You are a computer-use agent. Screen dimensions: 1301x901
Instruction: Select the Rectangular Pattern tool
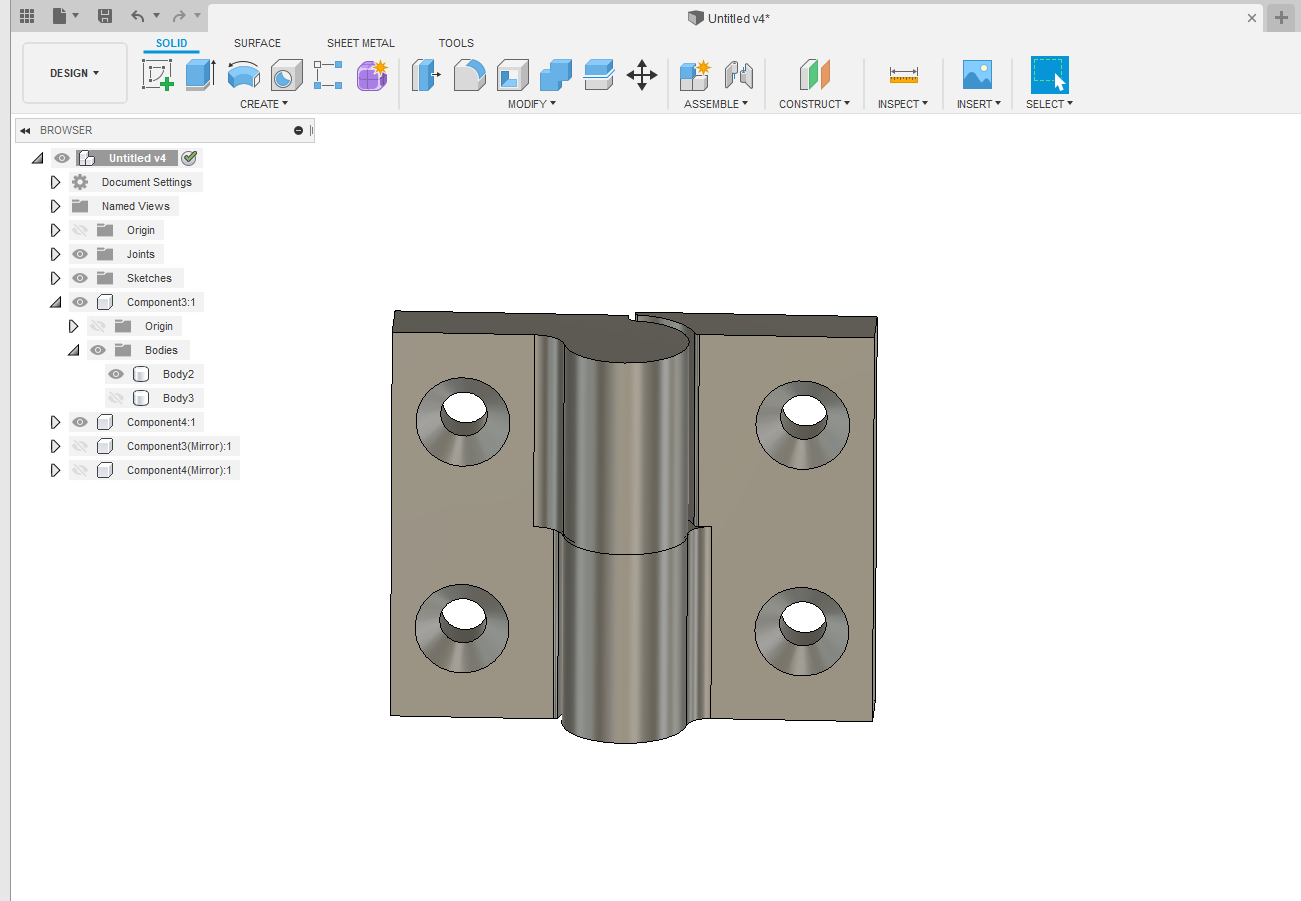click(x=328, y=75)
